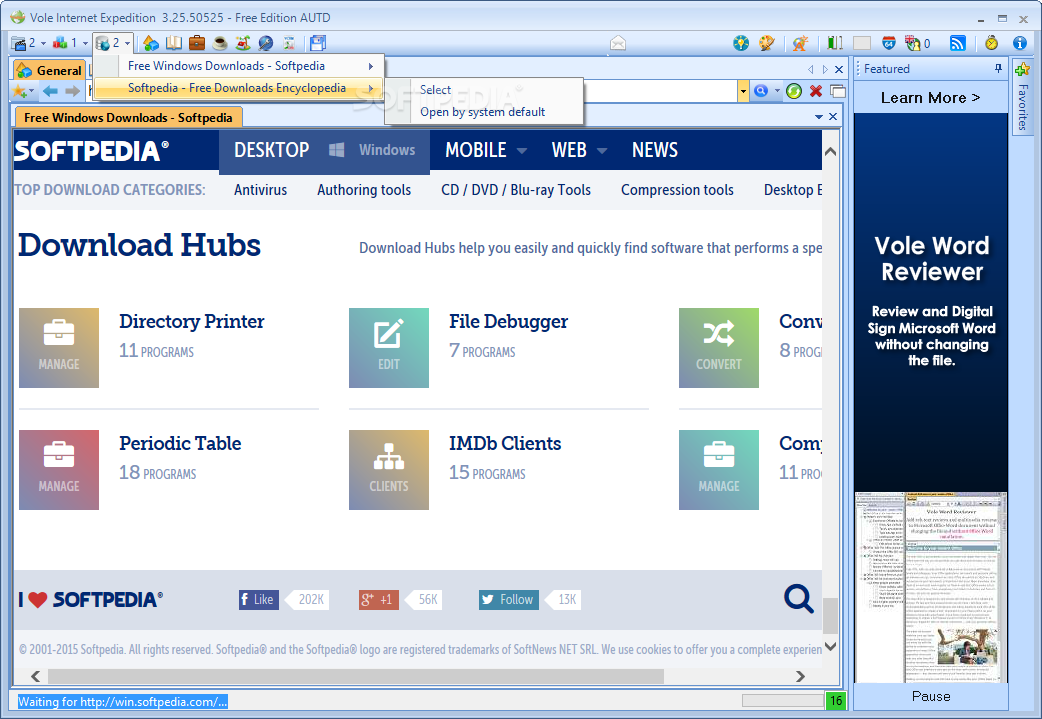The width and height of the screenshot is (1042, 719).
Task: Click the 64 shield toolbar icon
Action: click(889, 43)
